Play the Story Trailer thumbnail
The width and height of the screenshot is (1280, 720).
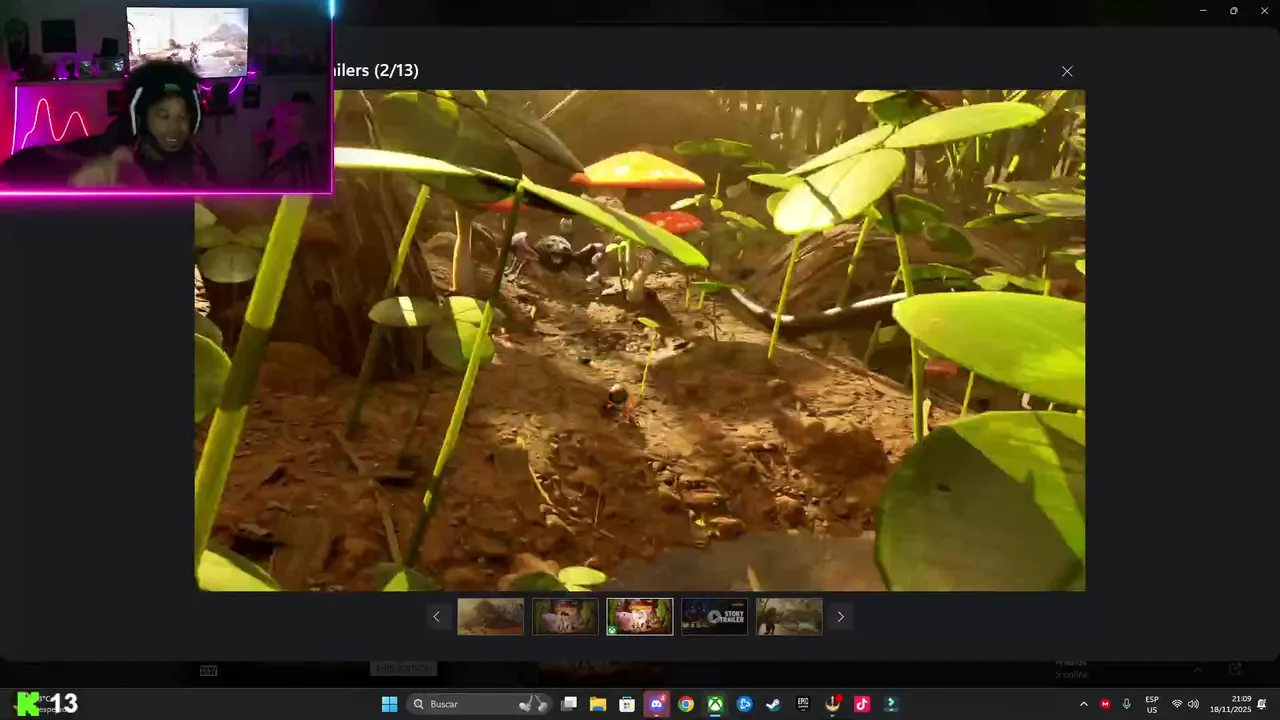714,617
